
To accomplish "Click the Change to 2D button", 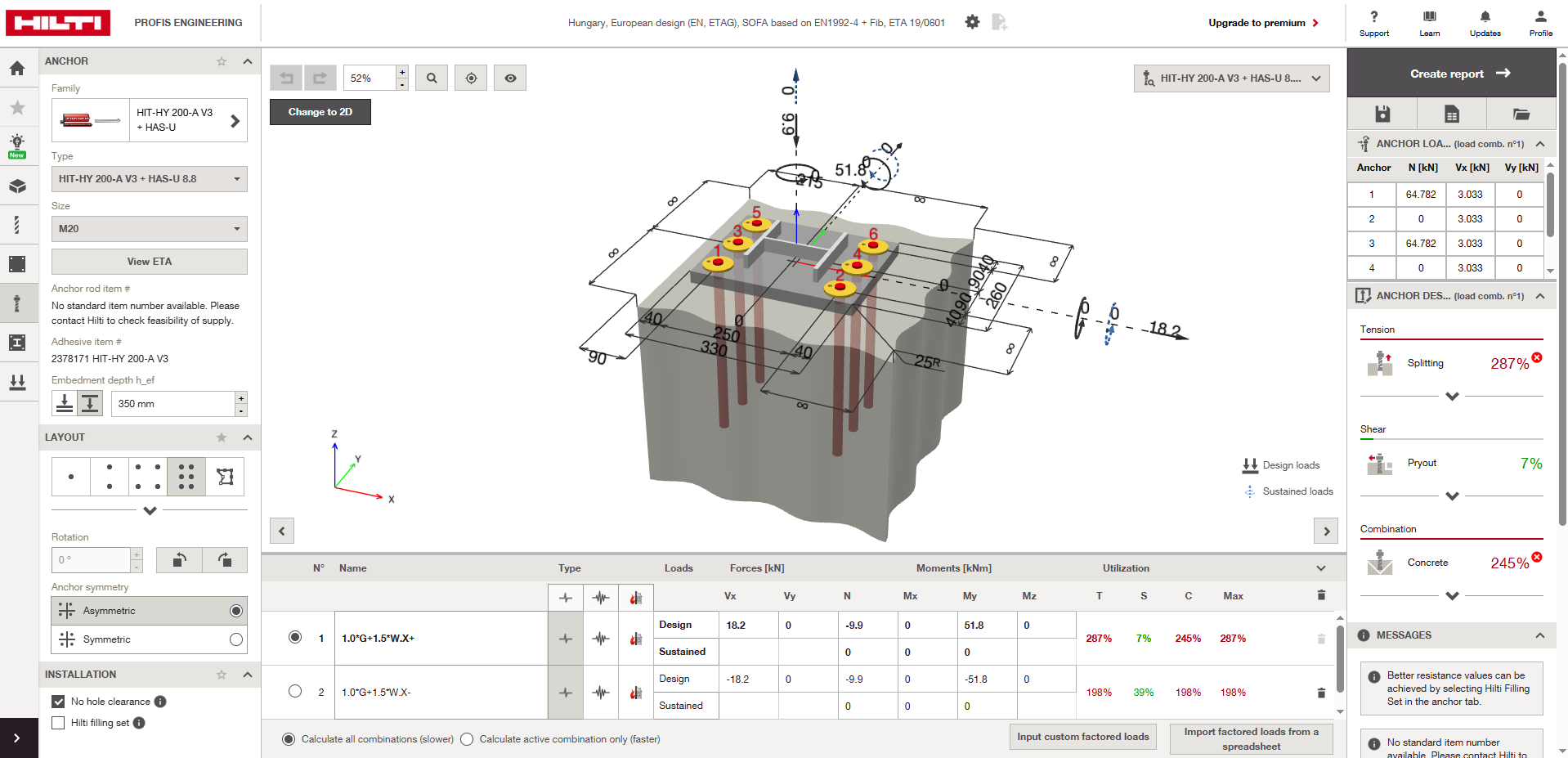I will coord(320,112).
